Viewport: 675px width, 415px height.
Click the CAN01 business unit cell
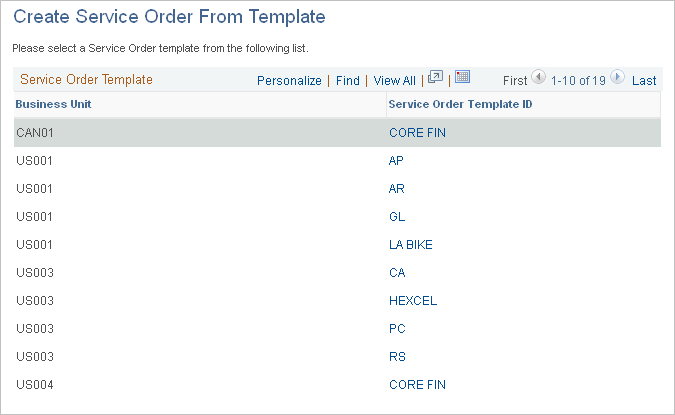pos(35,133)
